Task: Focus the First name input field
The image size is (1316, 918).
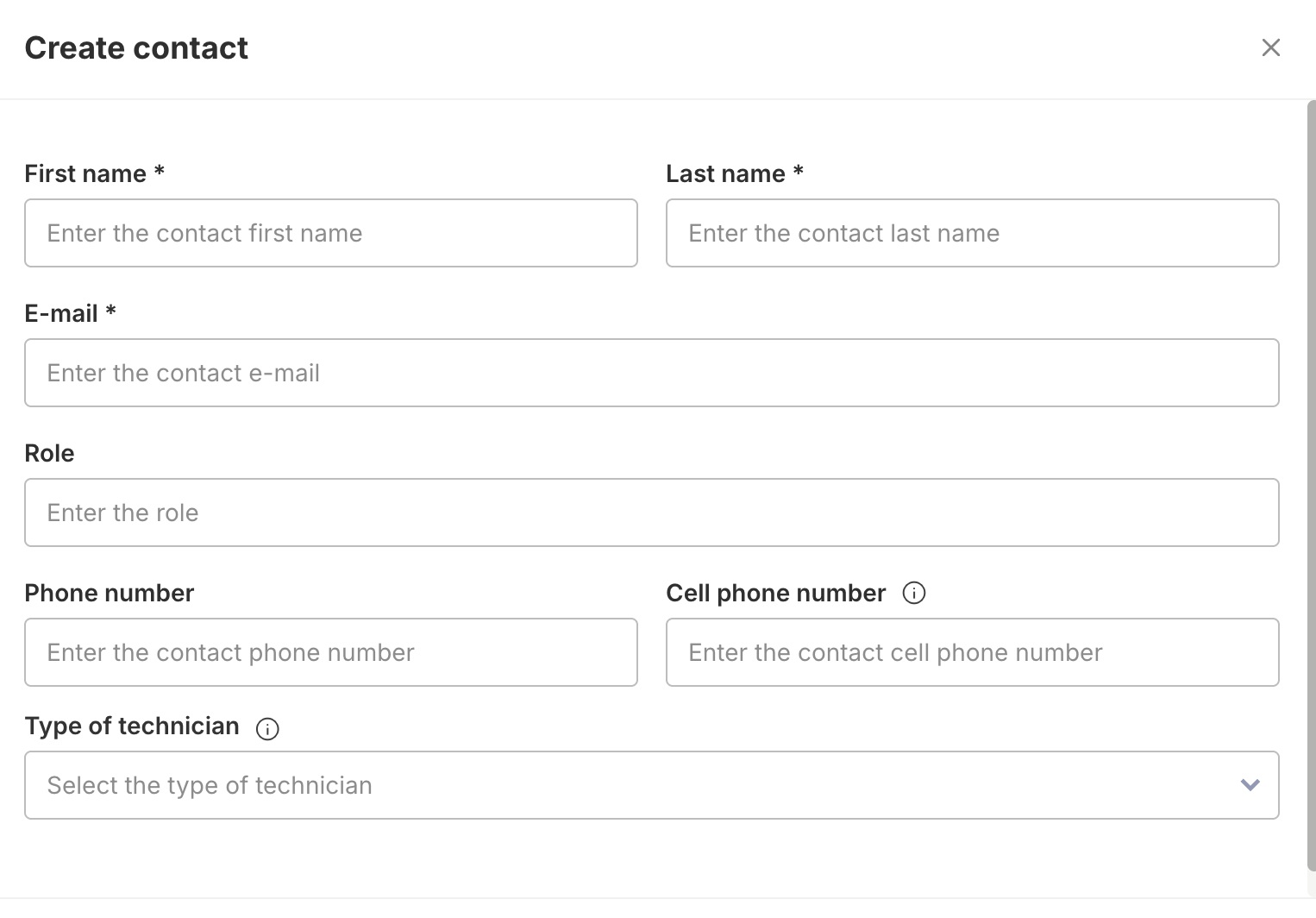Action: 331,233
